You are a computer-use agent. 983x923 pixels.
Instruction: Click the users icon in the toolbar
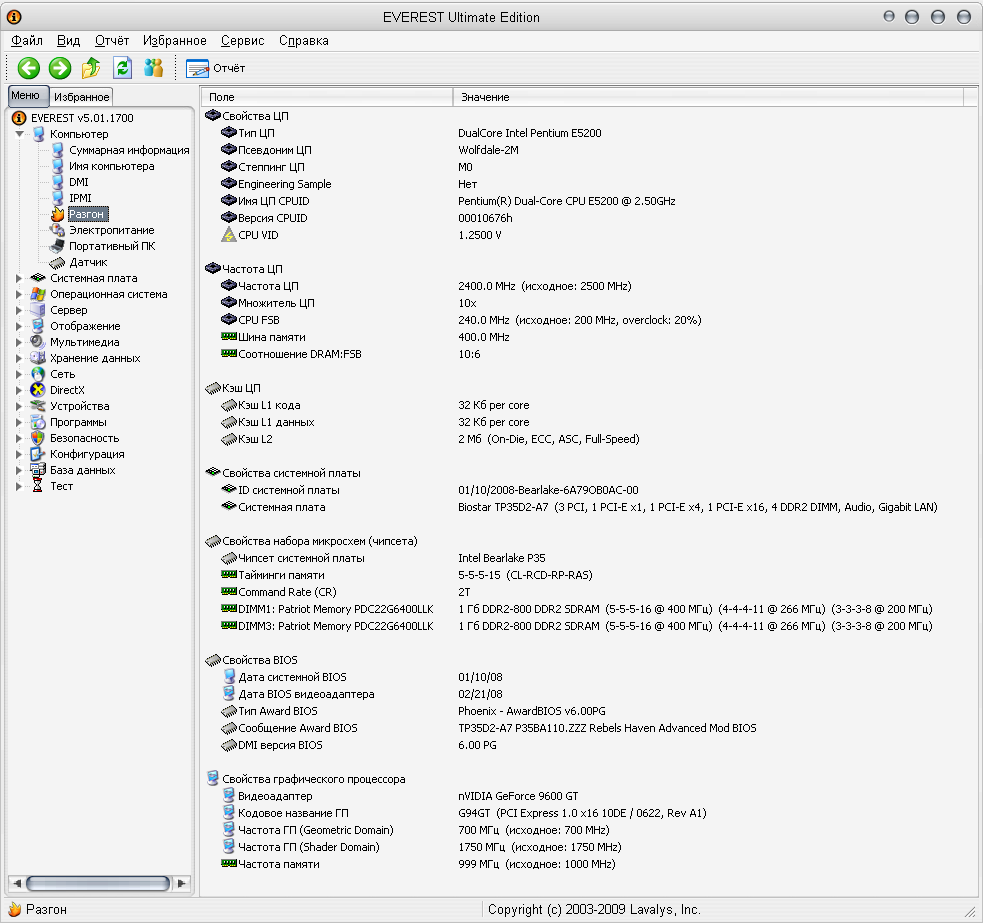[x=154, y=68]
